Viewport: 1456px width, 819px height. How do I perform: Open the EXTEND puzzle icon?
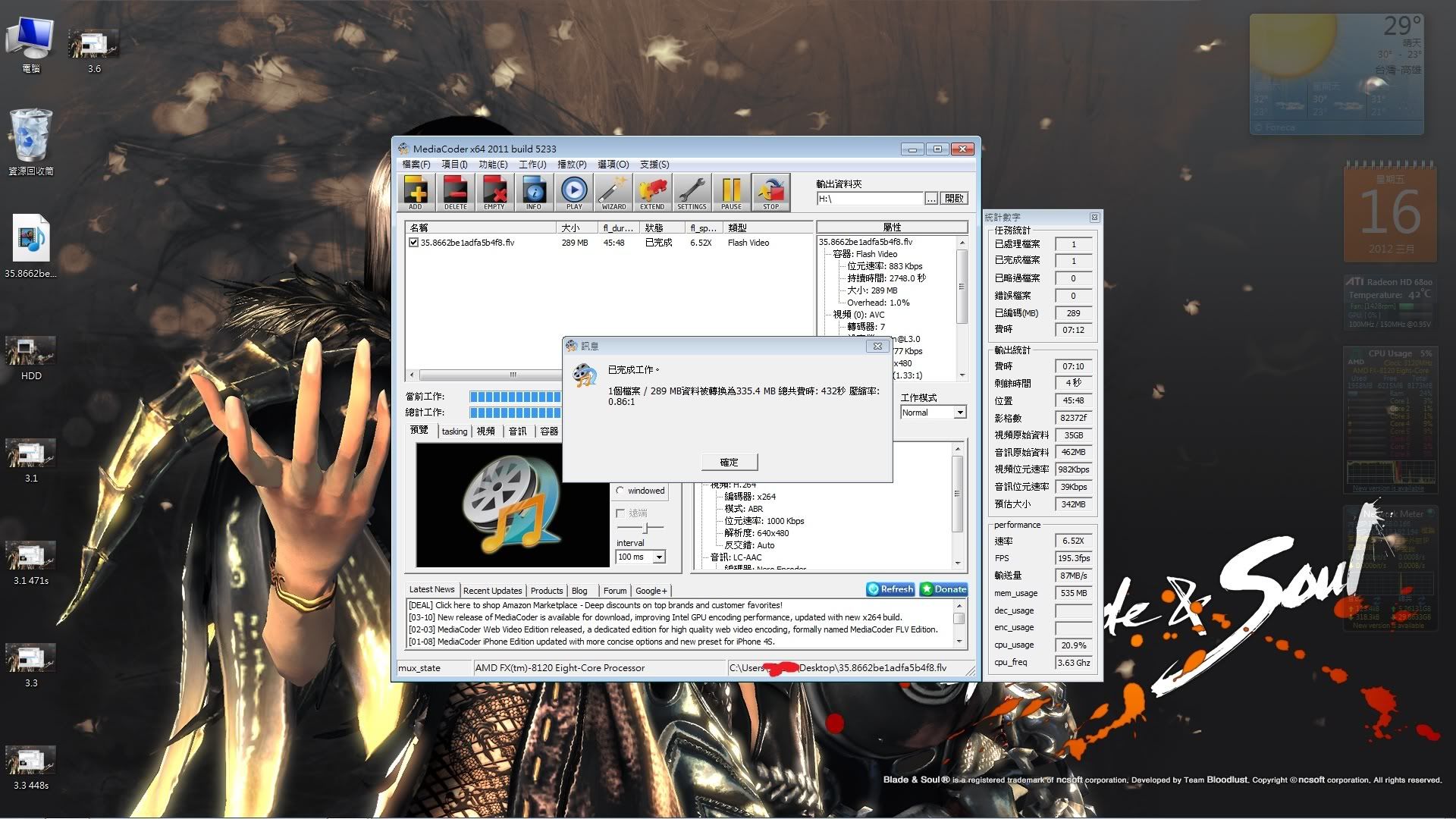tap(652, 192)
